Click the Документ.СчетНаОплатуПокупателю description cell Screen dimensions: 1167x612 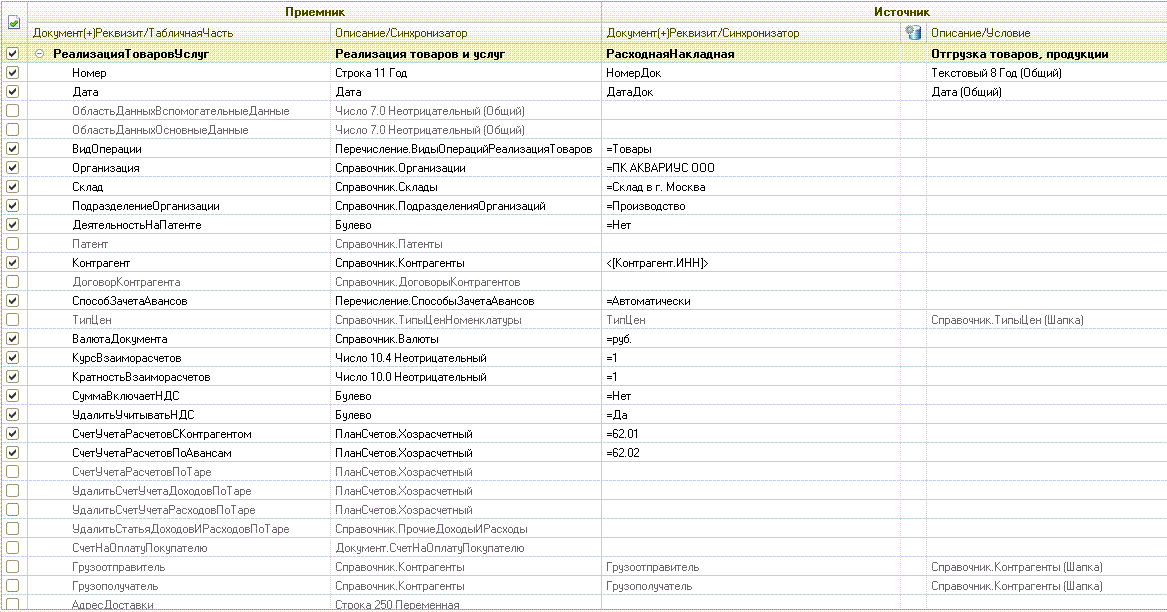coord(466,547)
